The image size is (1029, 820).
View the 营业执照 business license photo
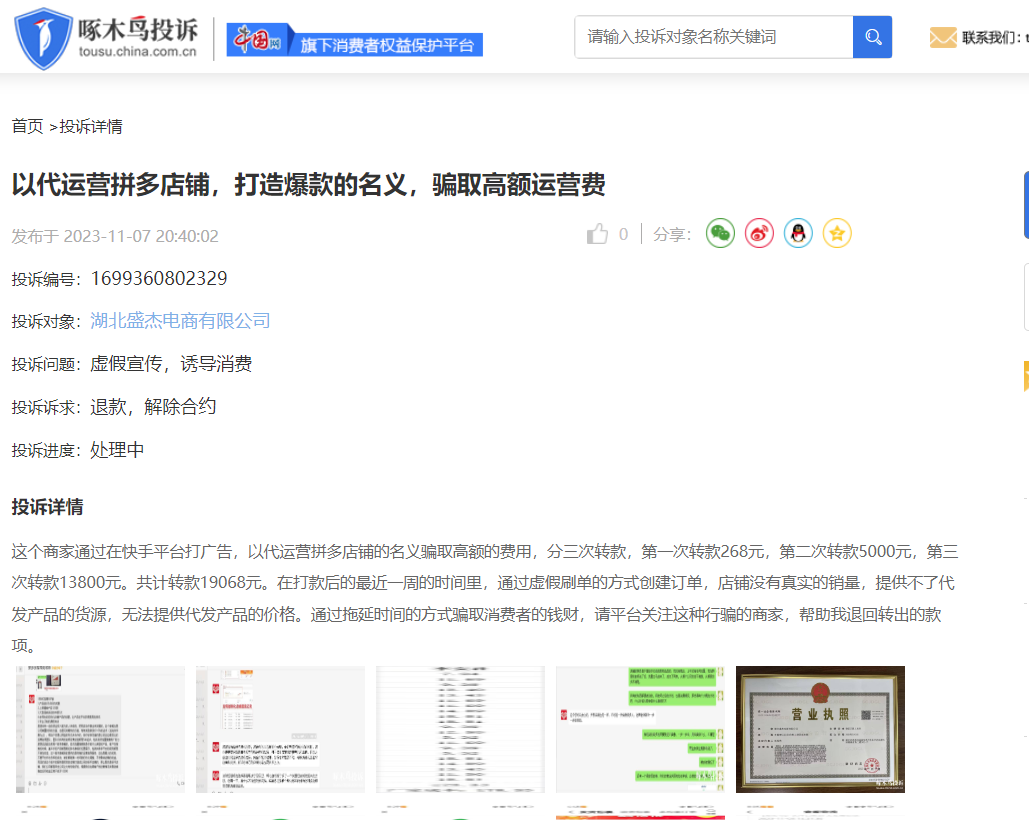click(820, 729)
